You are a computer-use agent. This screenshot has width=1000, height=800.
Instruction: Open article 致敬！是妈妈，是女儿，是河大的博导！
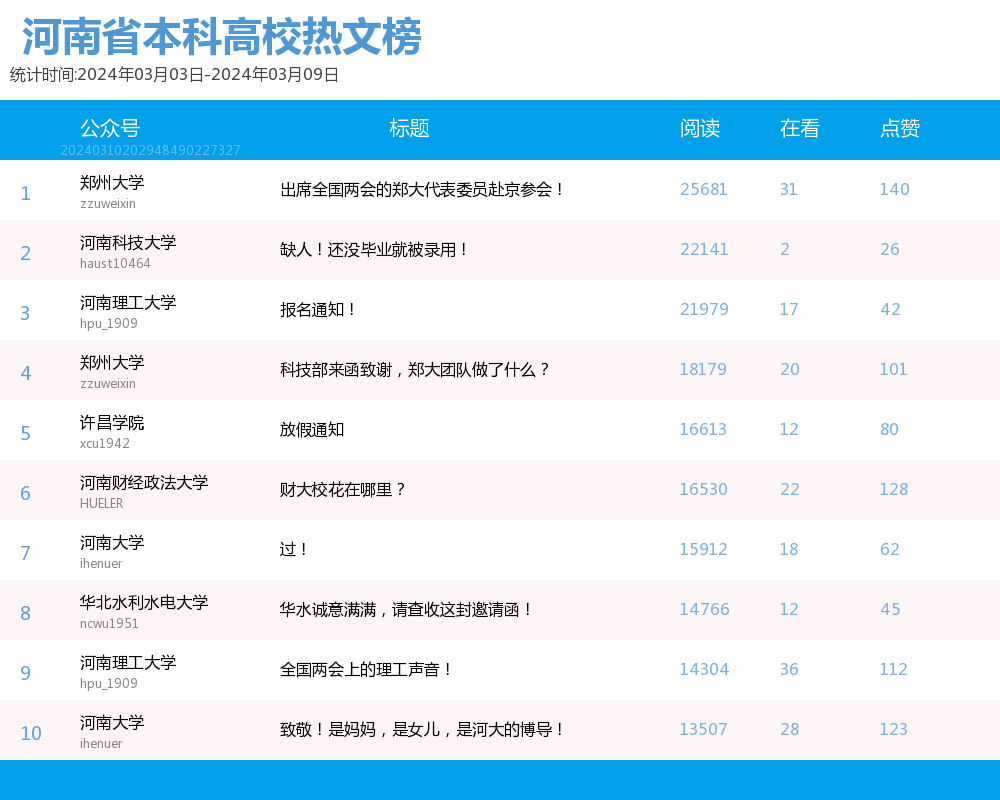point(421,729)
